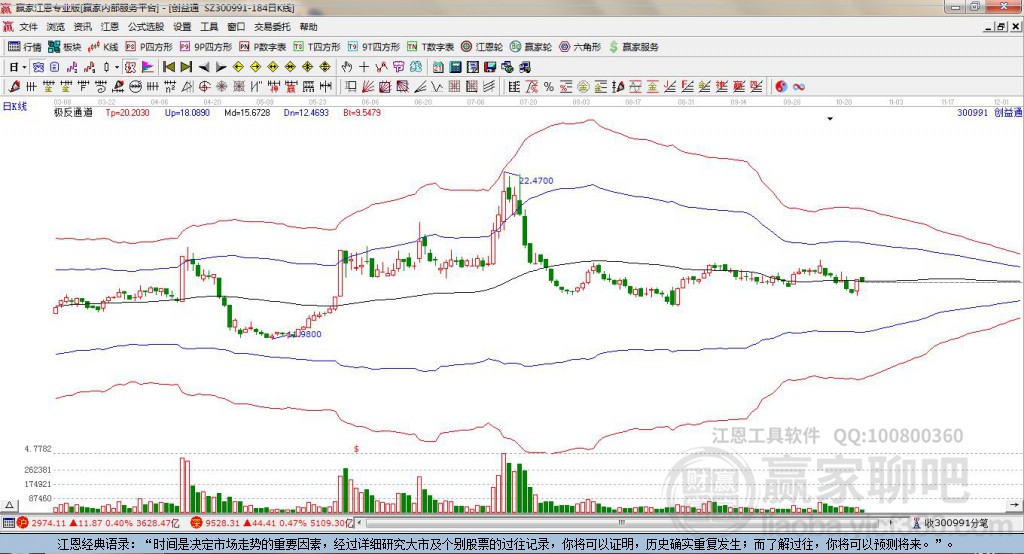1024x554 pixels.
Task: Open the T数字表 tool
Action: [x=430, y=47]
